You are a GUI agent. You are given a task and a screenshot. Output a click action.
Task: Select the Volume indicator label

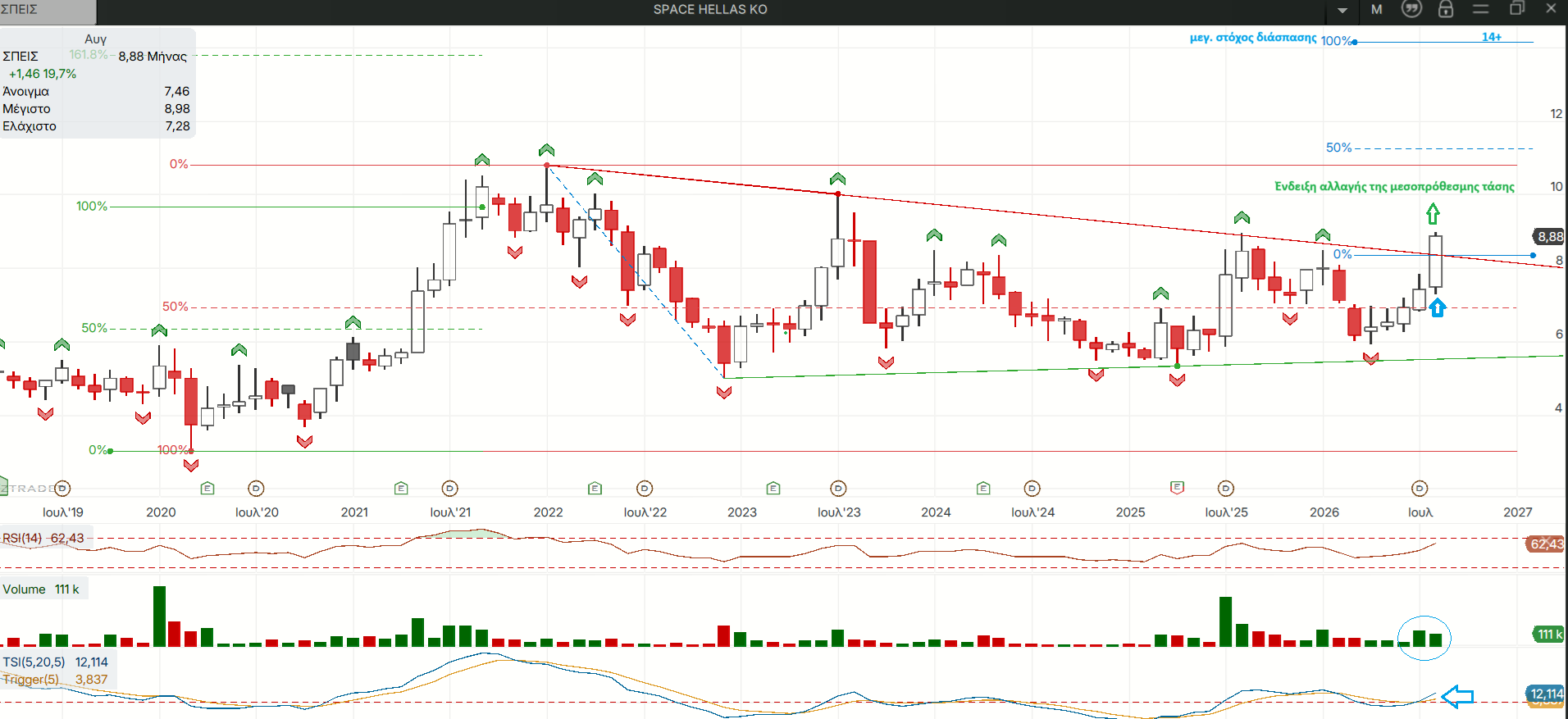24,589
